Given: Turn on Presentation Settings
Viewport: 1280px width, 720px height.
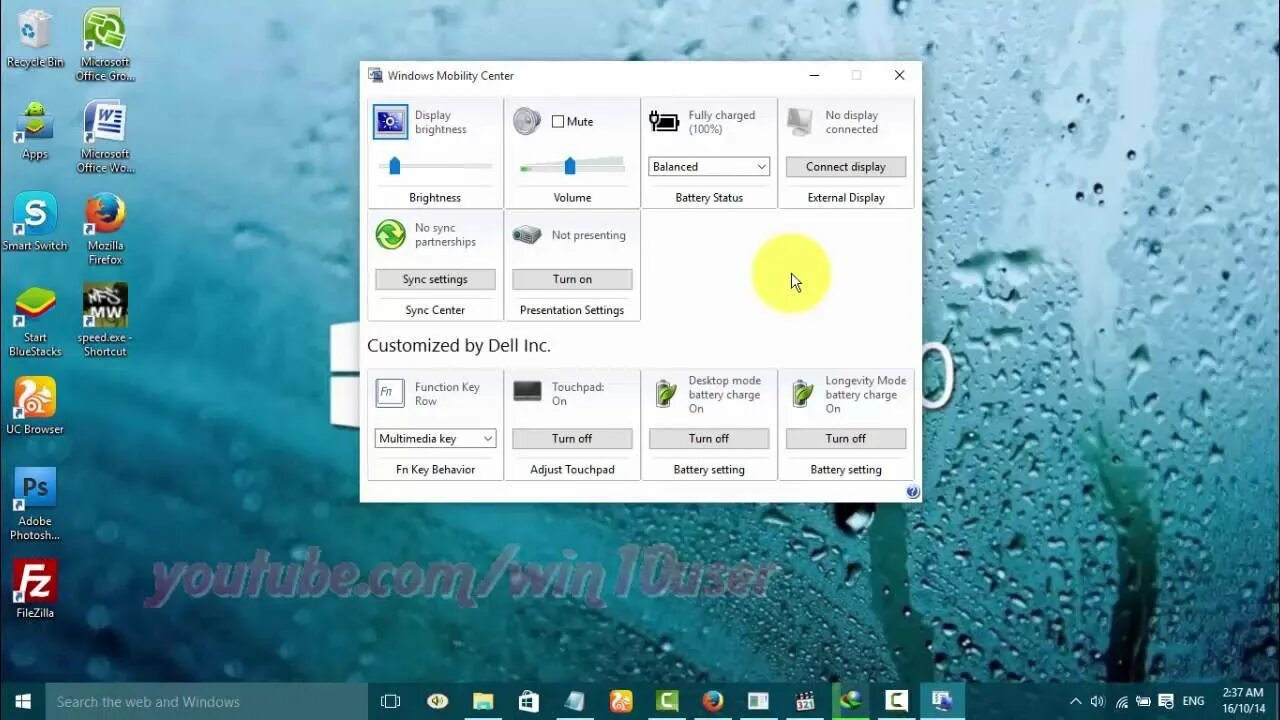Looking at the screenshot, I should coord(572,279).
